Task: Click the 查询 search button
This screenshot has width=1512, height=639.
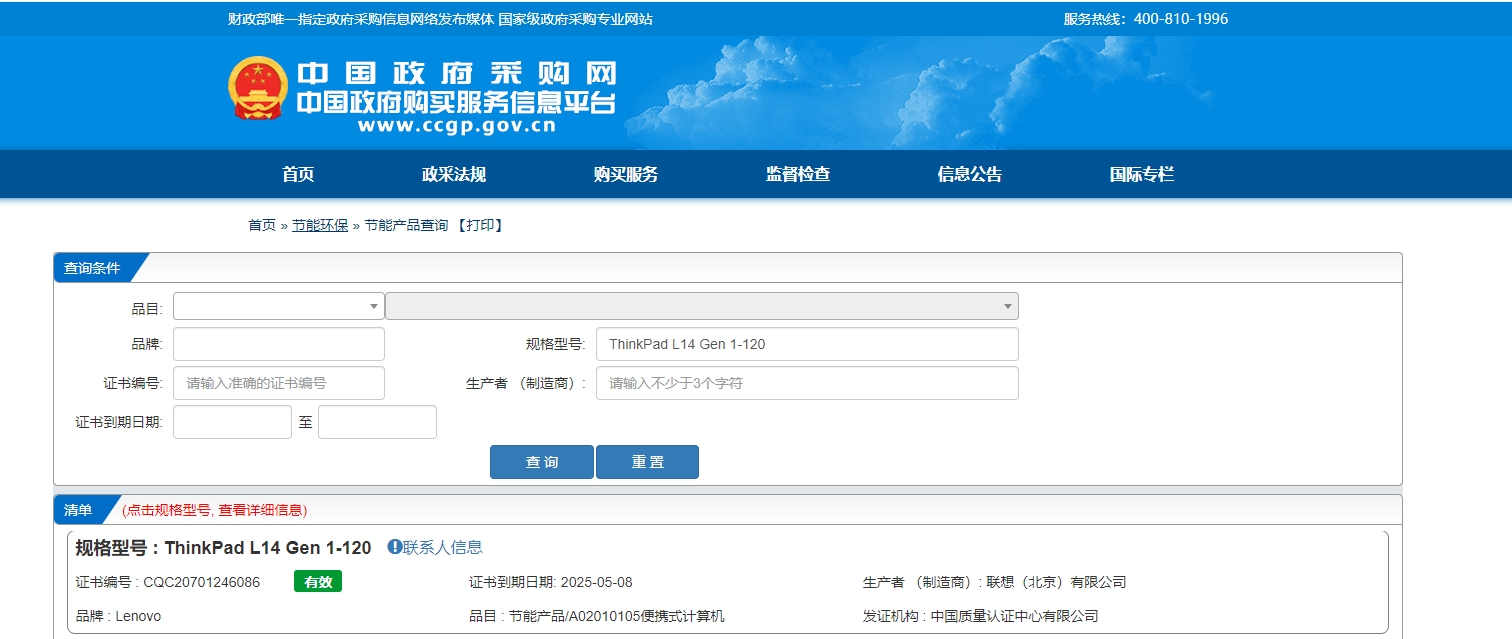Action: 542,462
